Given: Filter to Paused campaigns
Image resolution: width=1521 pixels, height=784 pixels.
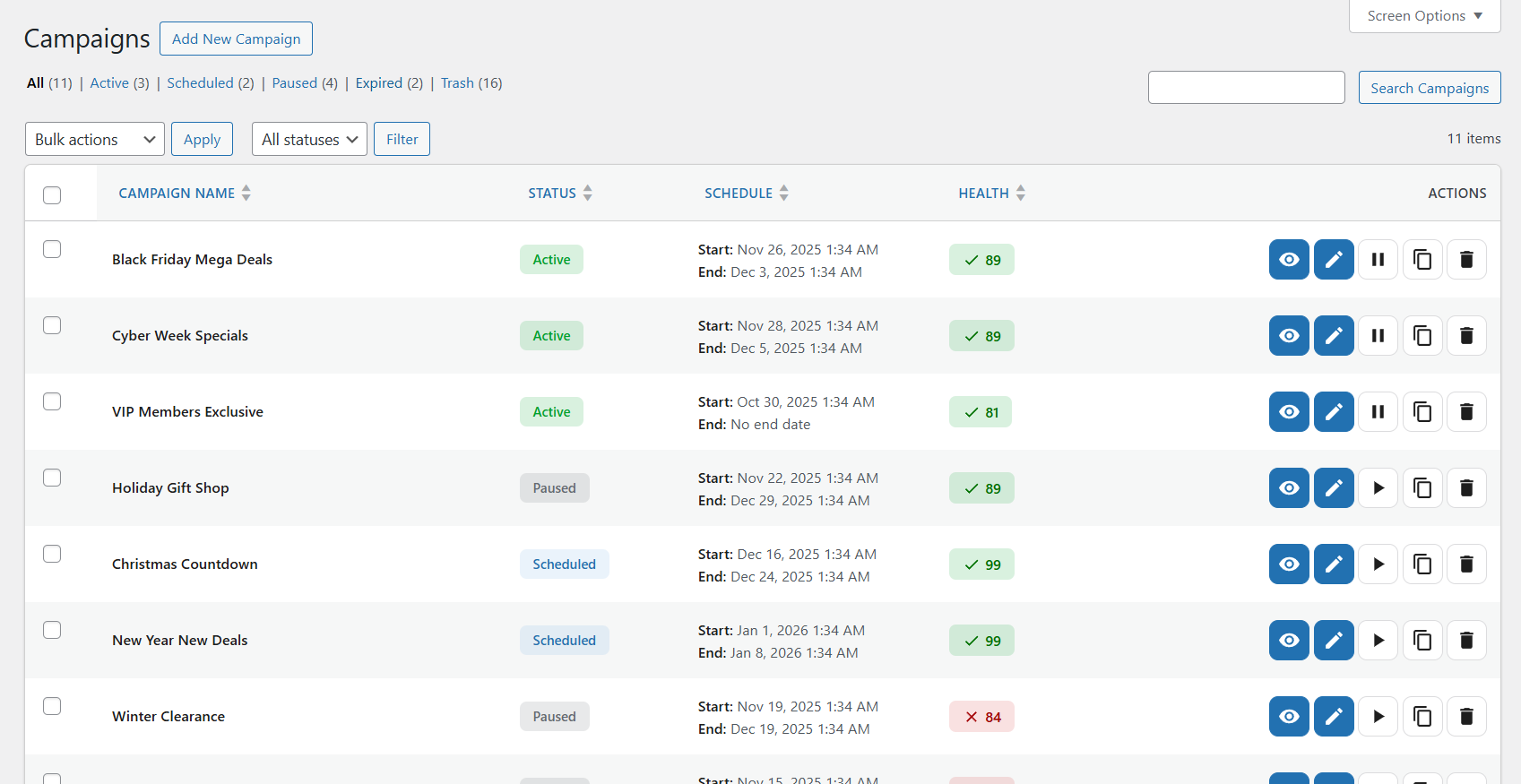Looking at the screenshot, I should coord(305,83).
